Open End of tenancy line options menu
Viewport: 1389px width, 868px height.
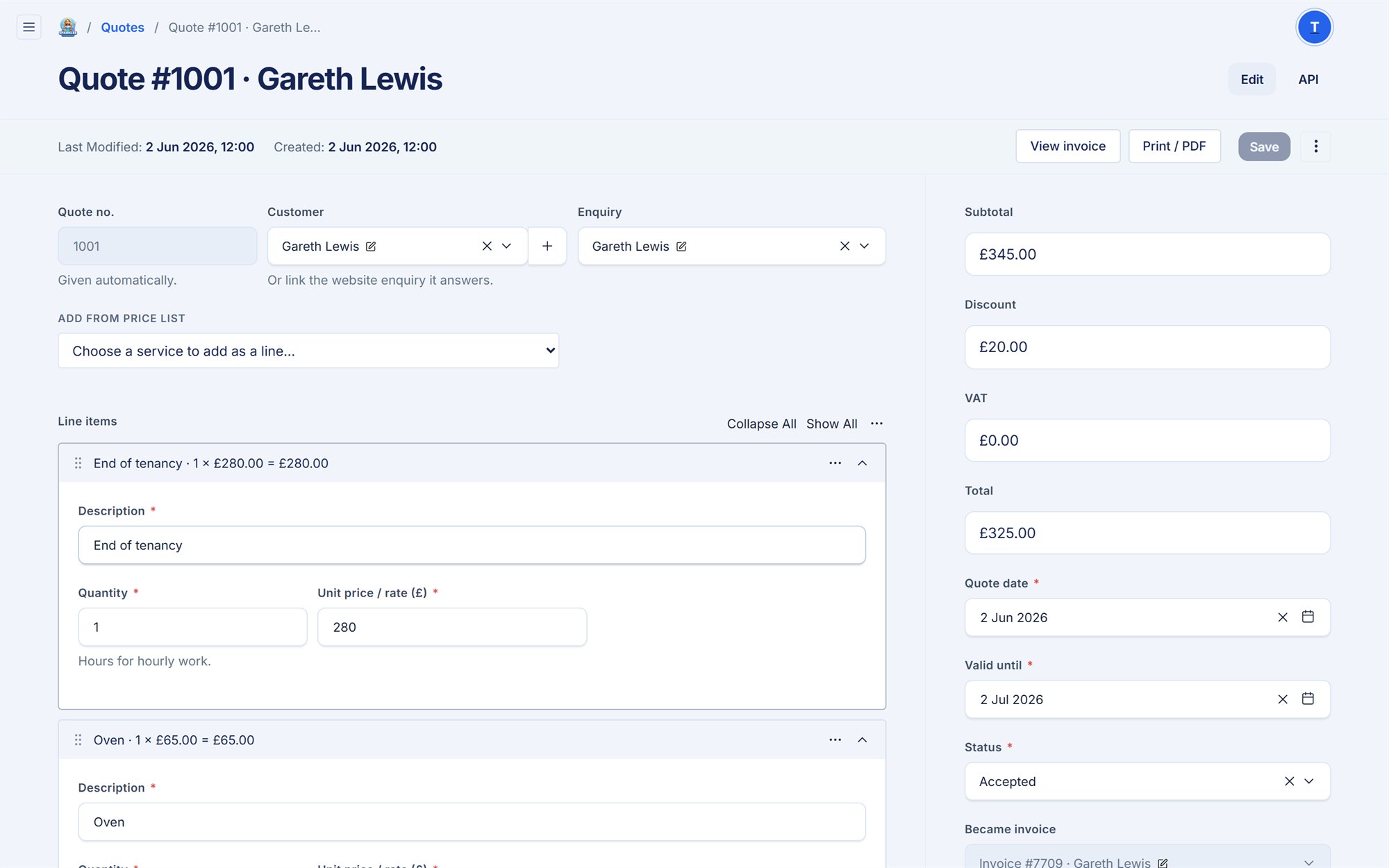coord(835,463)
